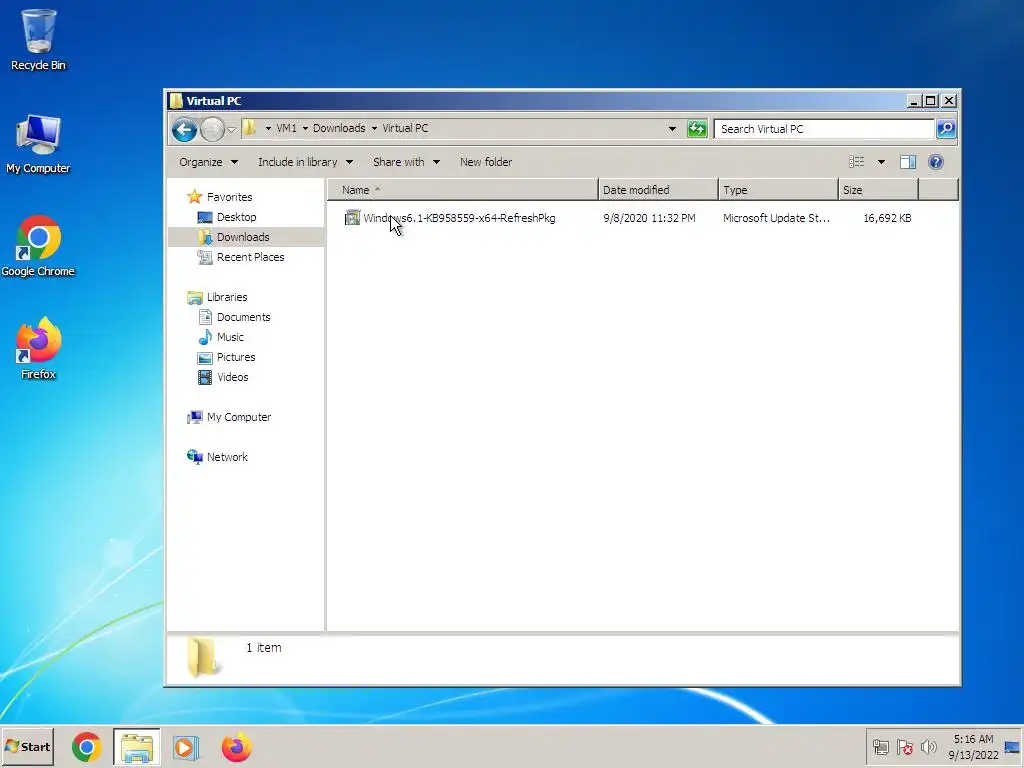This screenshot has height=768, width=1024.
Task: Select Recycle Bin desktop icon
Action: coord(38,40)
